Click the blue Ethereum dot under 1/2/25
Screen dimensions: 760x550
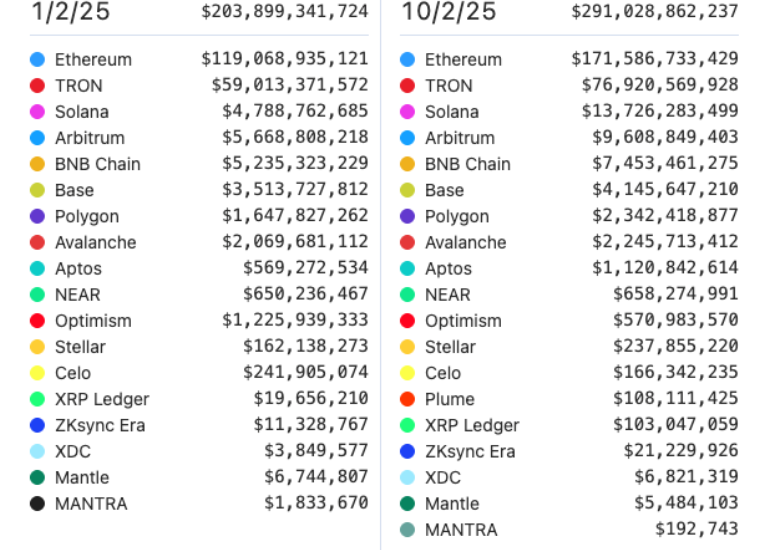click(38, 60)
